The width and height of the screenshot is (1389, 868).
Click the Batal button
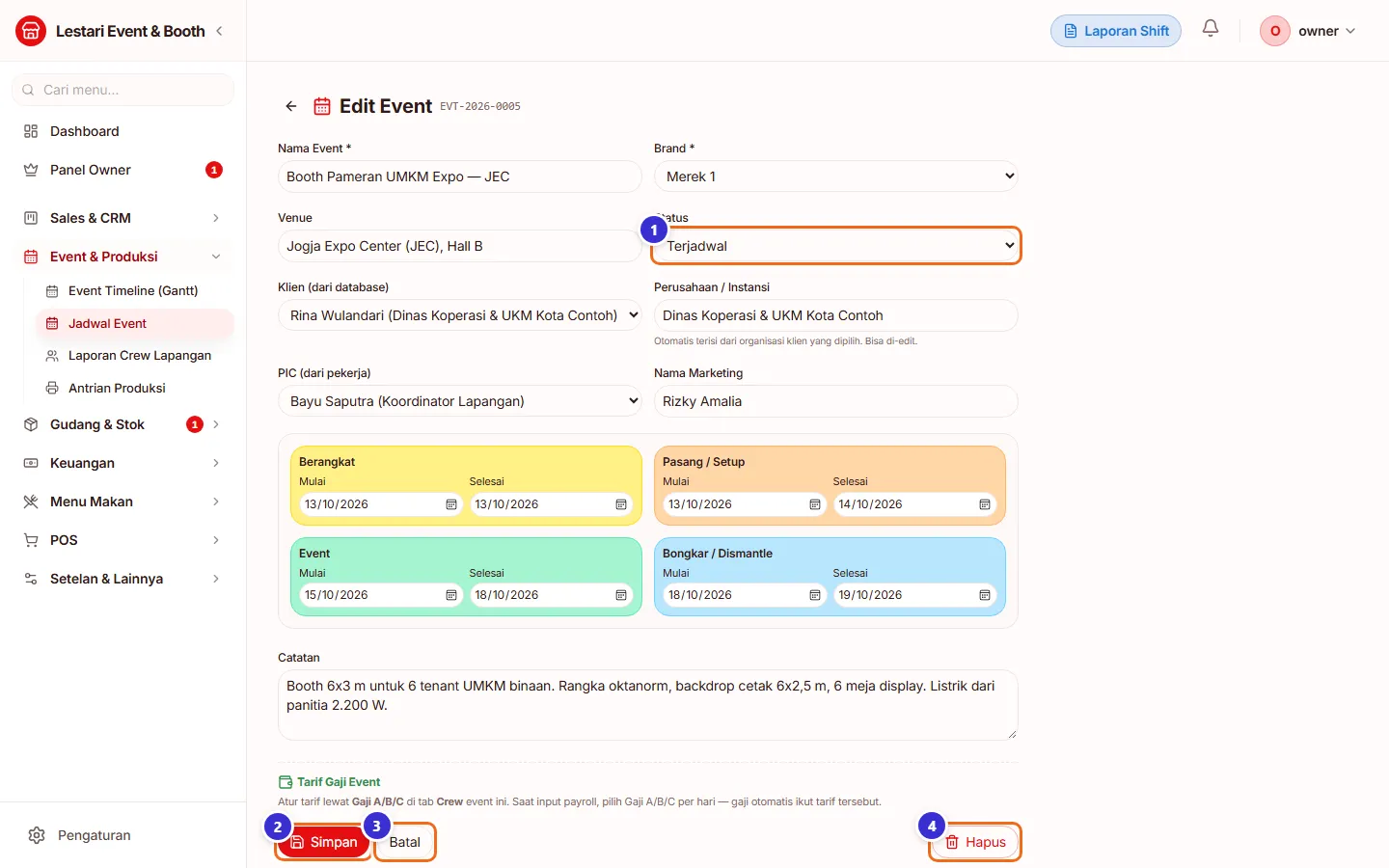(x=405, y=842)
